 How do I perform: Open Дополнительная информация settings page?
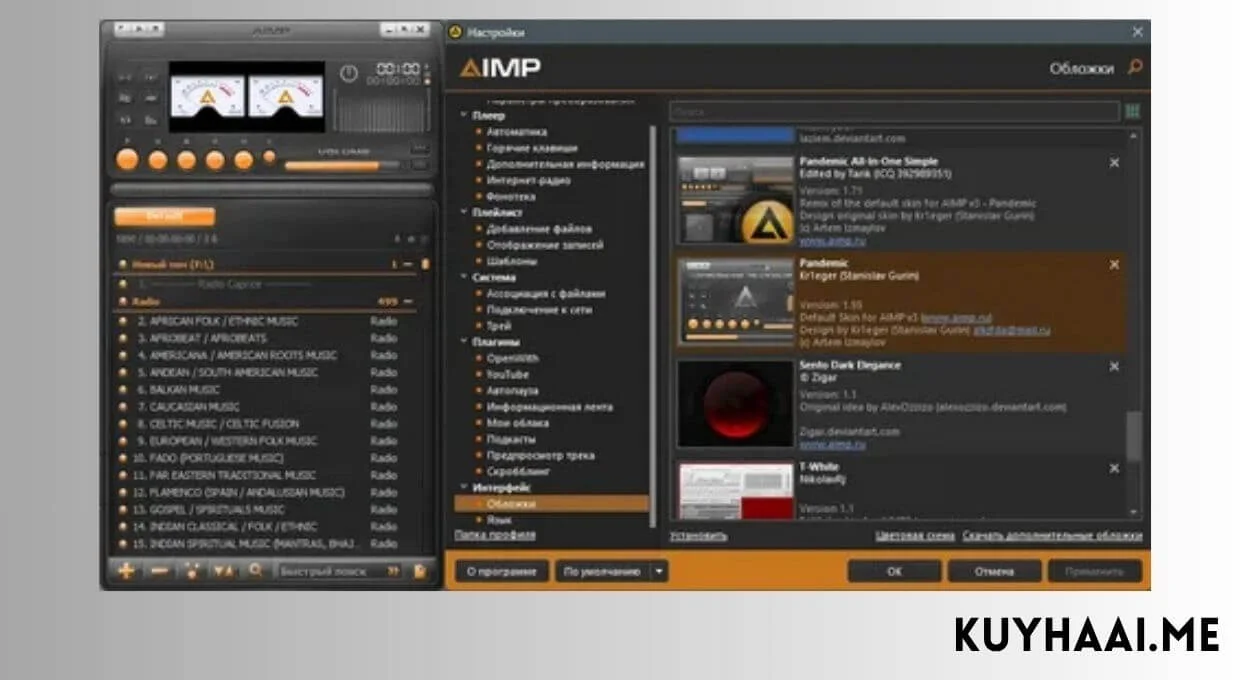point(565,164)
